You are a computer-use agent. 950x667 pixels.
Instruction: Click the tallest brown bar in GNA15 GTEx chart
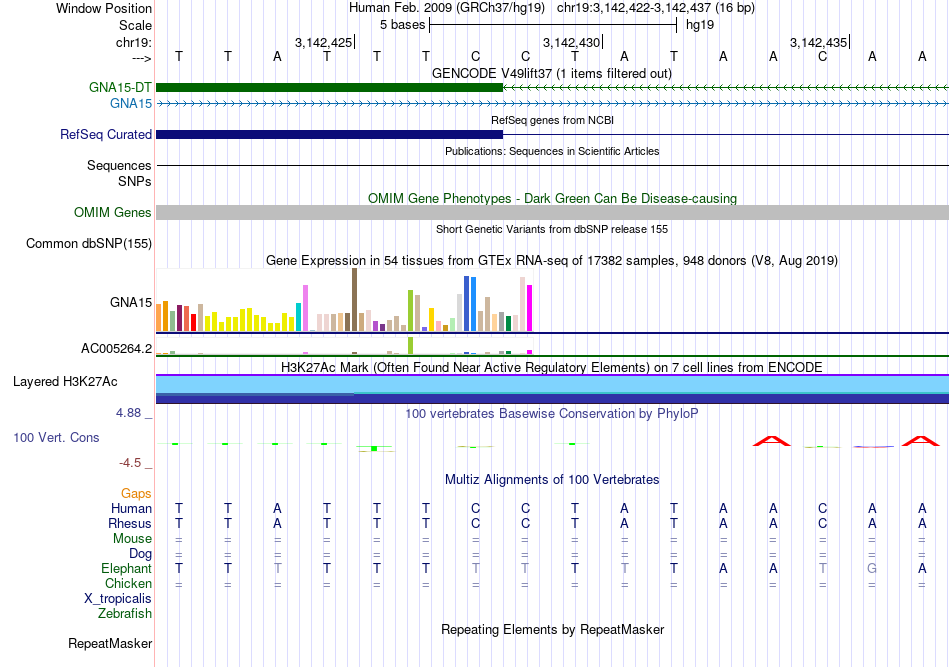click(354, 300)
